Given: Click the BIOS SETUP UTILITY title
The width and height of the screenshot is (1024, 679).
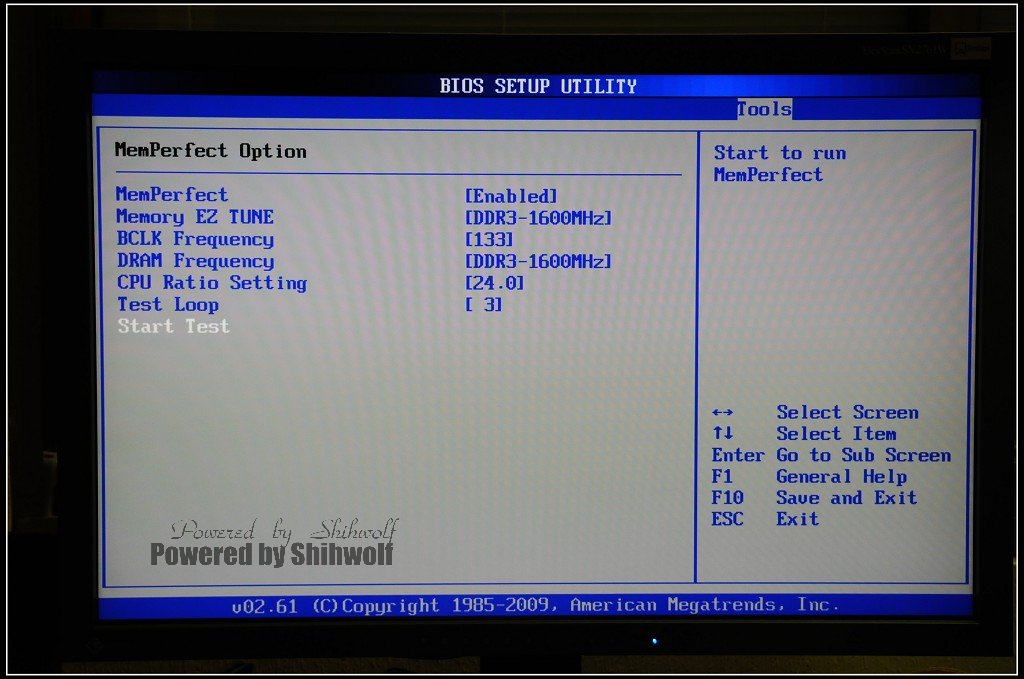Looking at the screenshot, I should [537, 86].
